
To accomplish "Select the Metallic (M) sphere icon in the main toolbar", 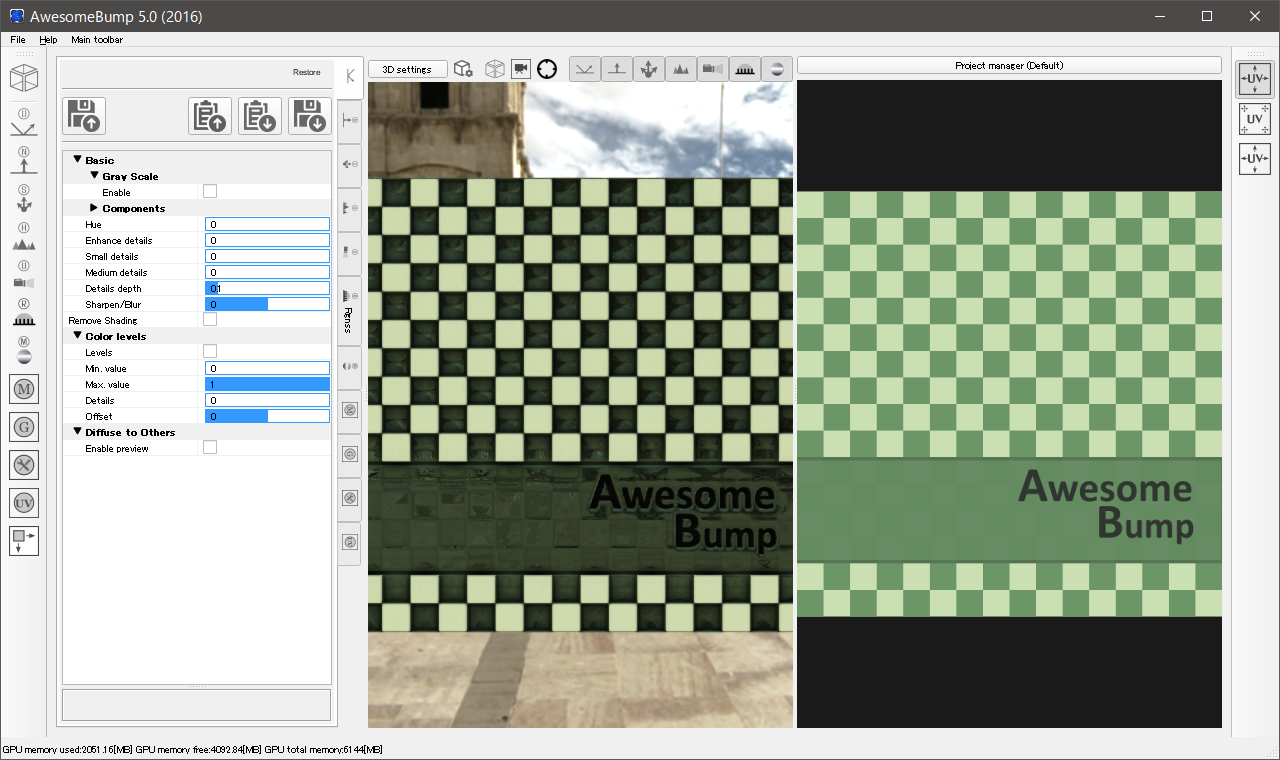I will [x=24, y=351].
